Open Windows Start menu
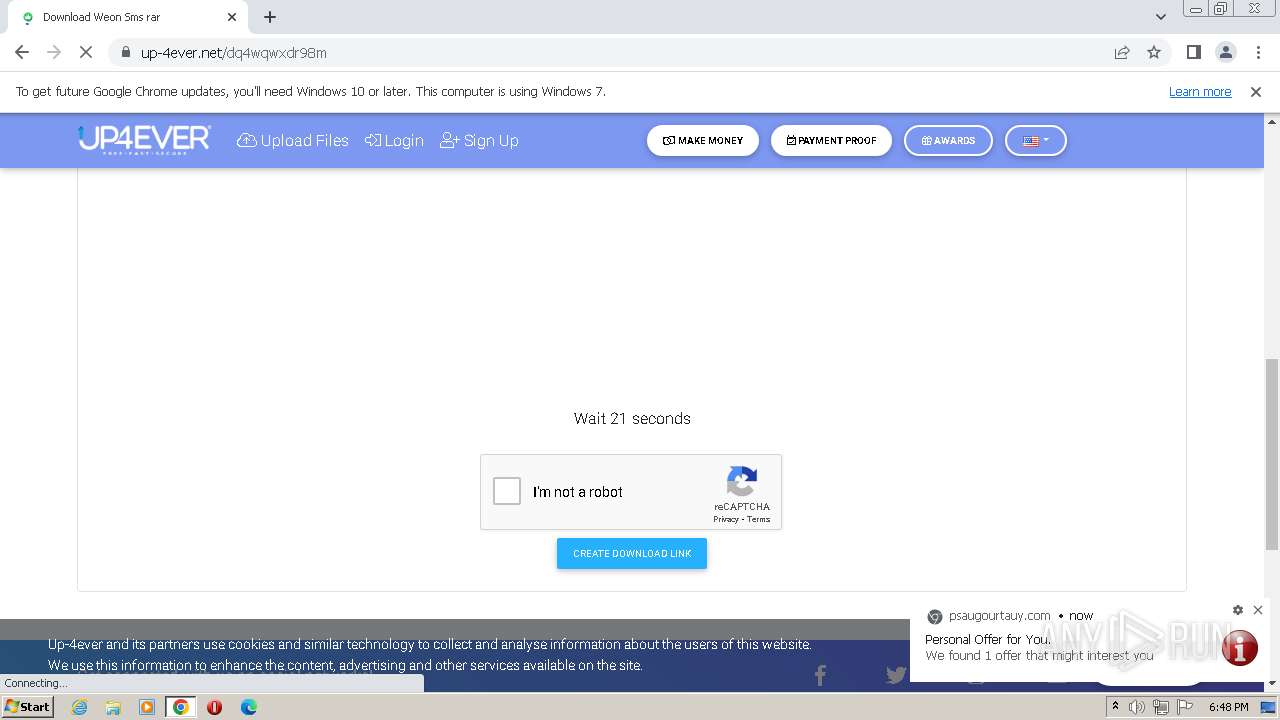This screenshot has width=1280, height=720. pyautogui.click(x=27, y=707)
